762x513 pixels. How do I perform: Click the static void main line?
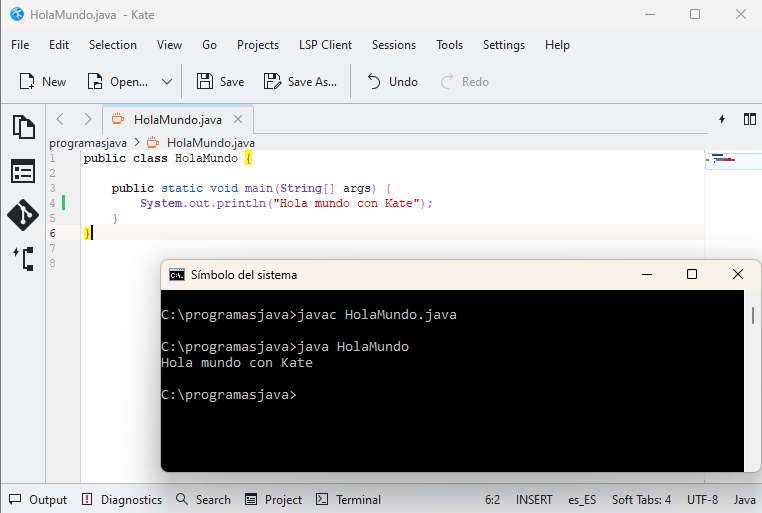(x=252, y=188)
